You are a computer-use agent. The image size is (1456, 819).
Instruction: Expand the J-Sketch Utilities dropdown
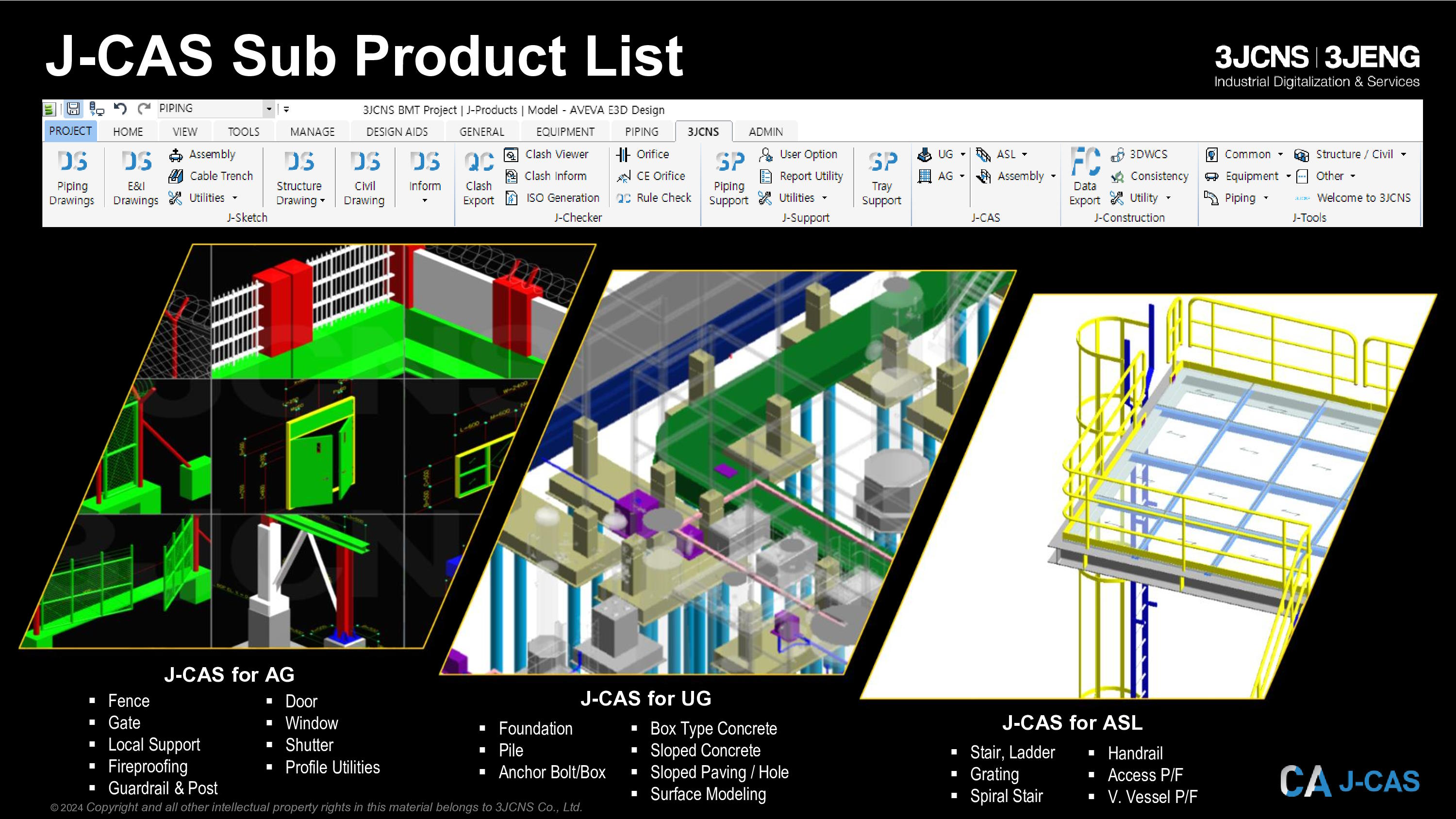(234, 198)
